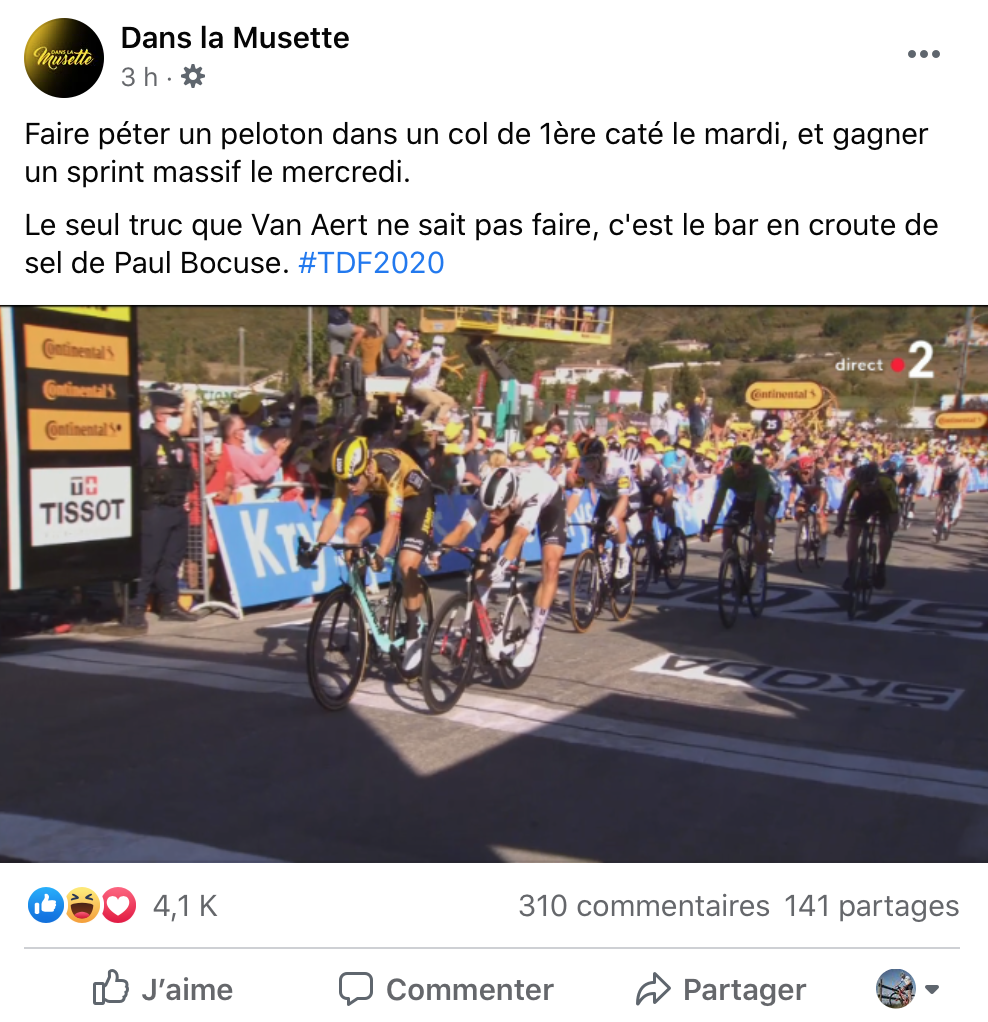Click the Partager arrow icon
988x1022 pixels.
653,989
